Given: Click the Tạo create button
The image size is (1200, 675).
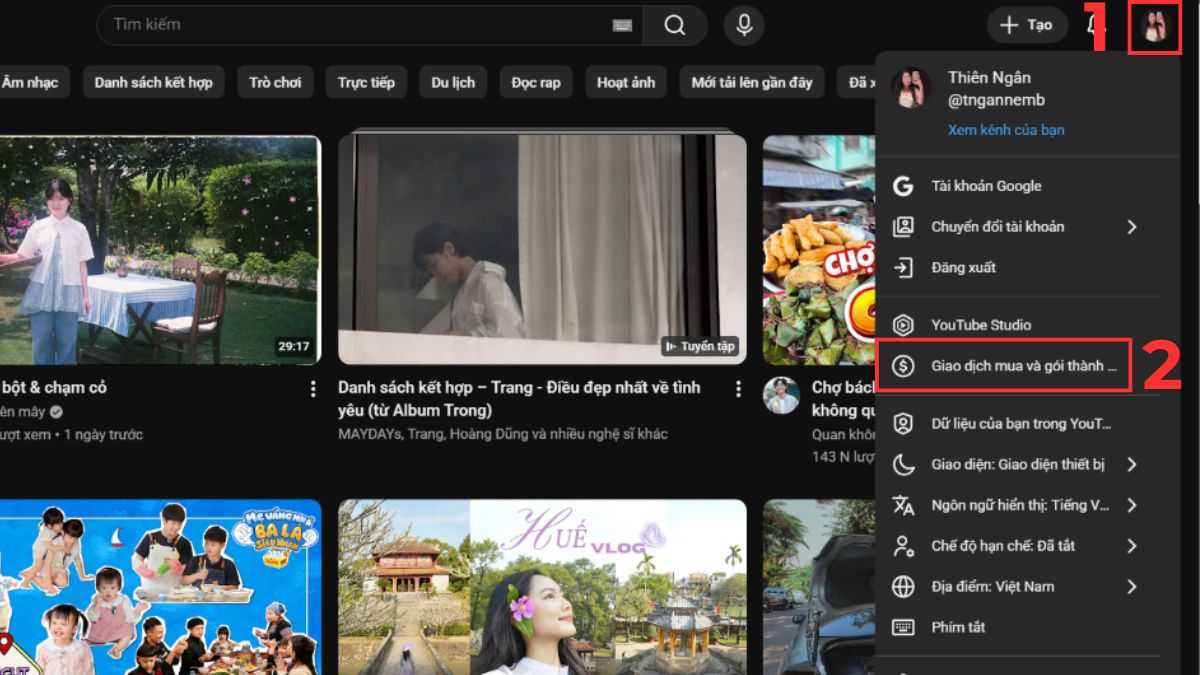Looking at the screenshot, I should point(1027,25).
